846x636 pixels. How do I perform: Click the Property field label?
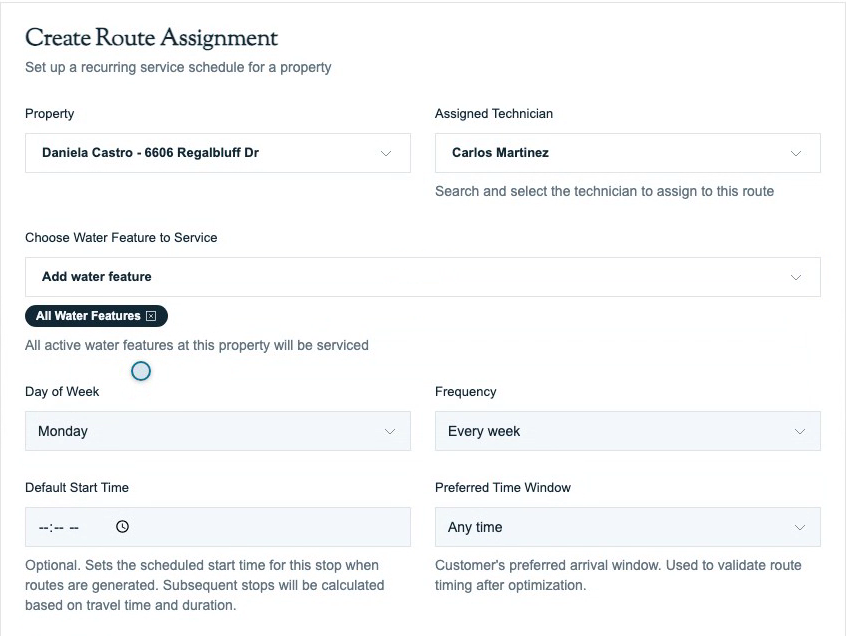pos(50,114)
